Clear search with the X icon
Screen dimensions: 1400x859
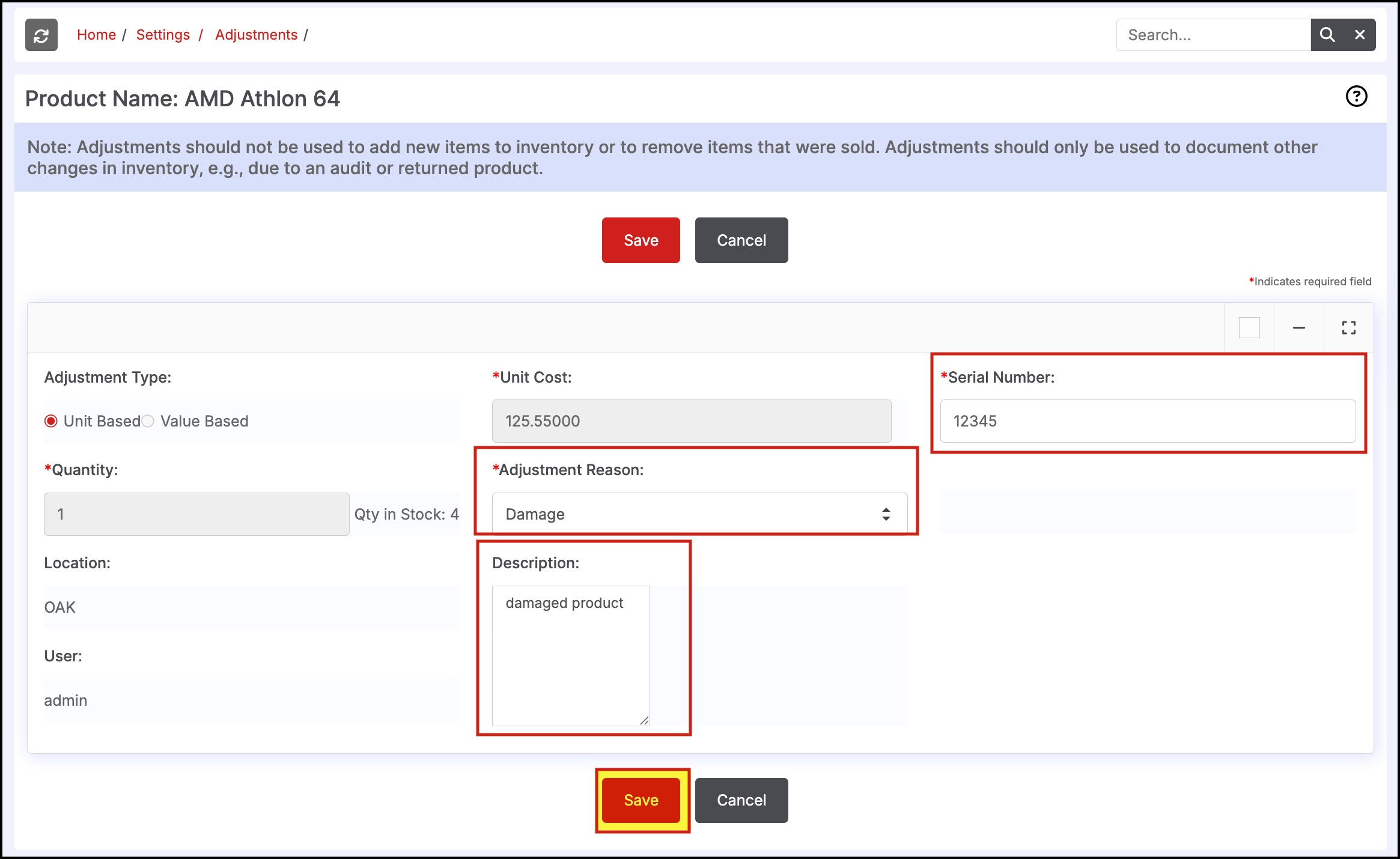click(1360, 35)
